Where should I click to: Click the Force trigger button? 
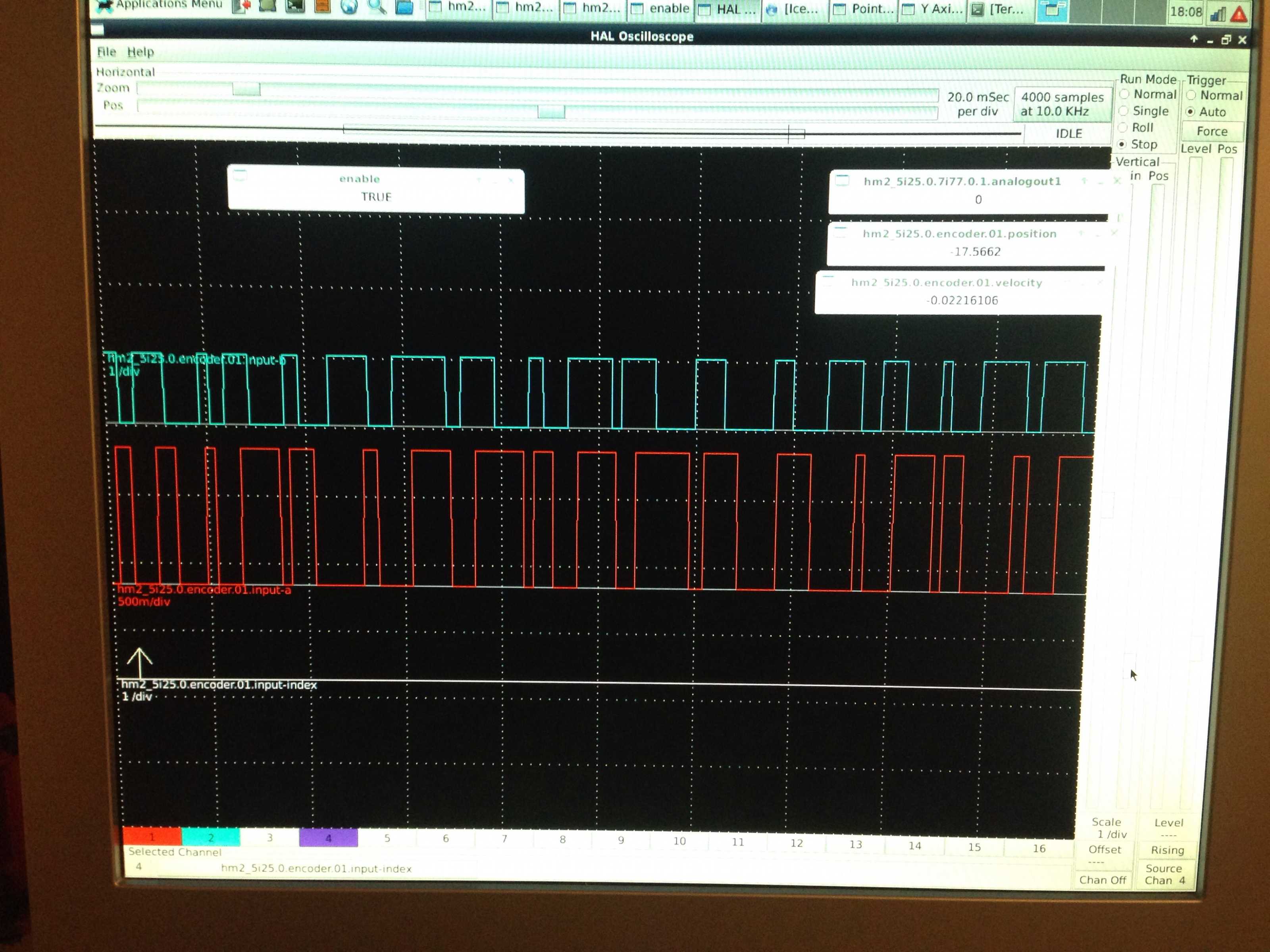pyautogui.click(x=1212, y=131)
